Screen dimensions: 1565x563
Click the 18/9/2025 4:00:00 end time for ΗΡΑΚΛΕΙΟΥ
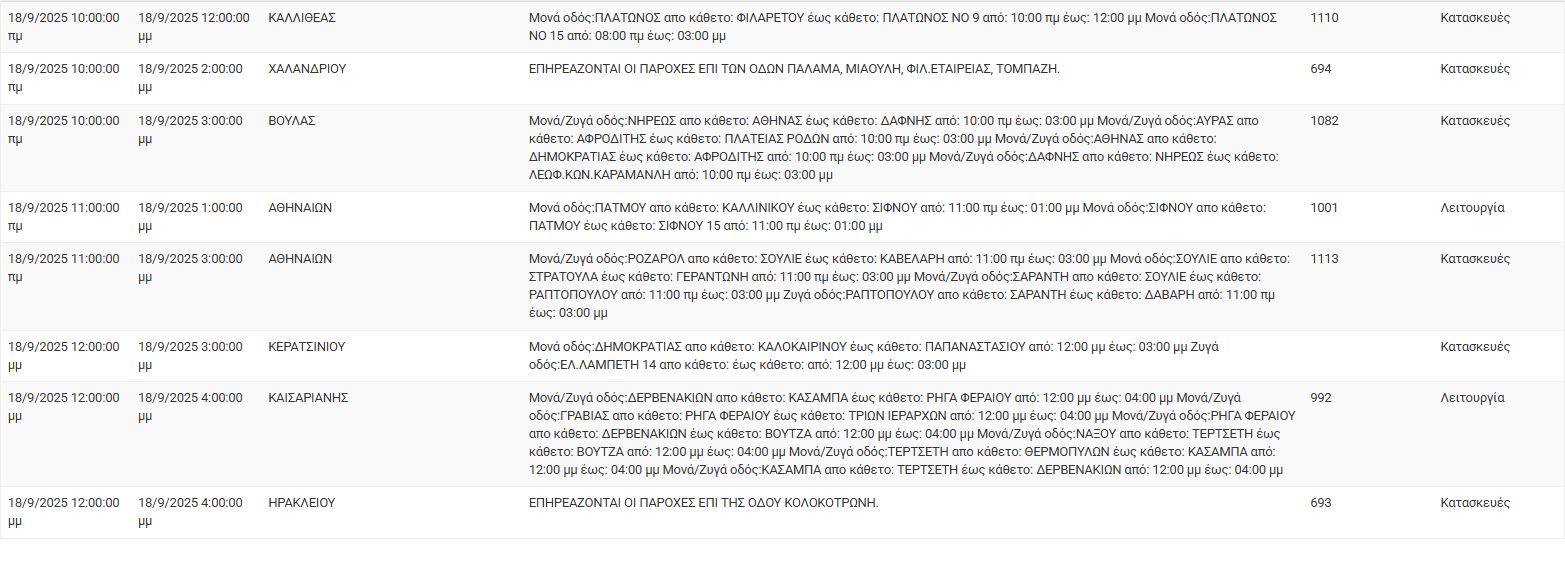click(190, 511)
